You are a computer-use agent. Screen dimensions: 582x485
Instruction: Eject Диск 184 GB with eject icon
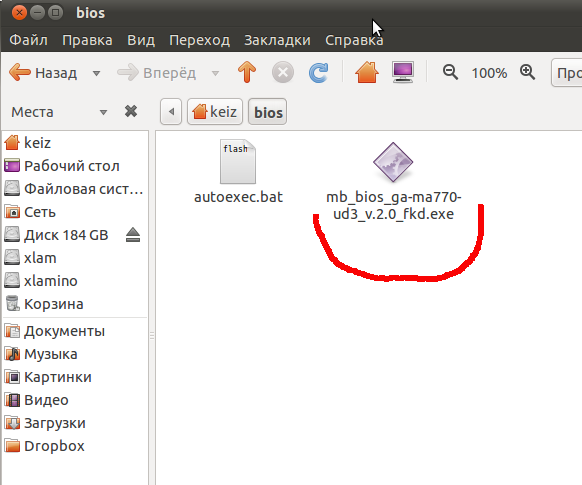133,235
